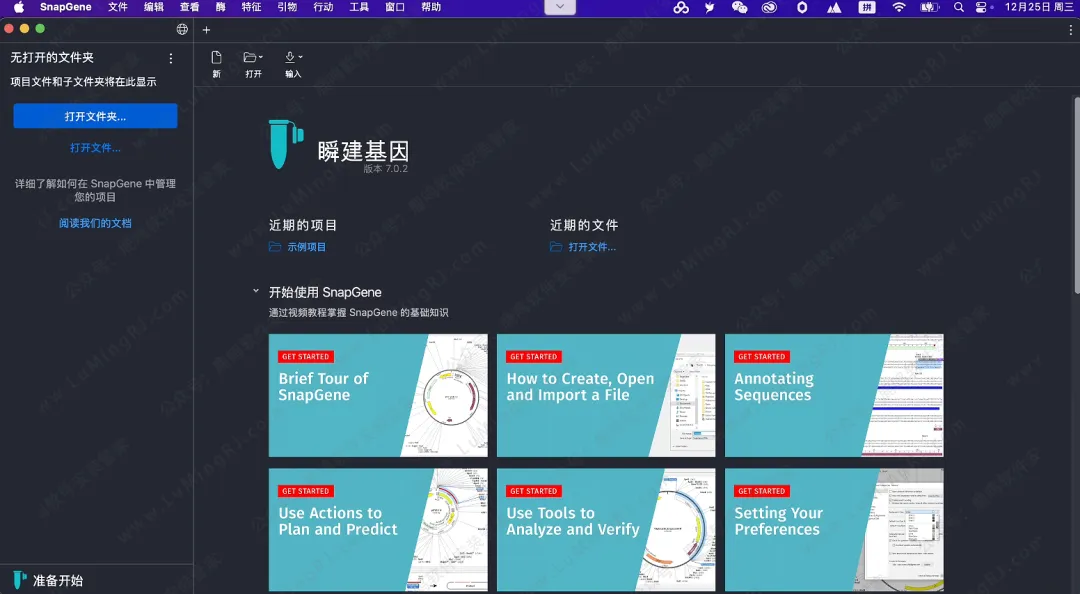This screenshot has width=1080, height=594.
Task: Open Spotlight search in the menu bar
Action: (x=957, y=8)
